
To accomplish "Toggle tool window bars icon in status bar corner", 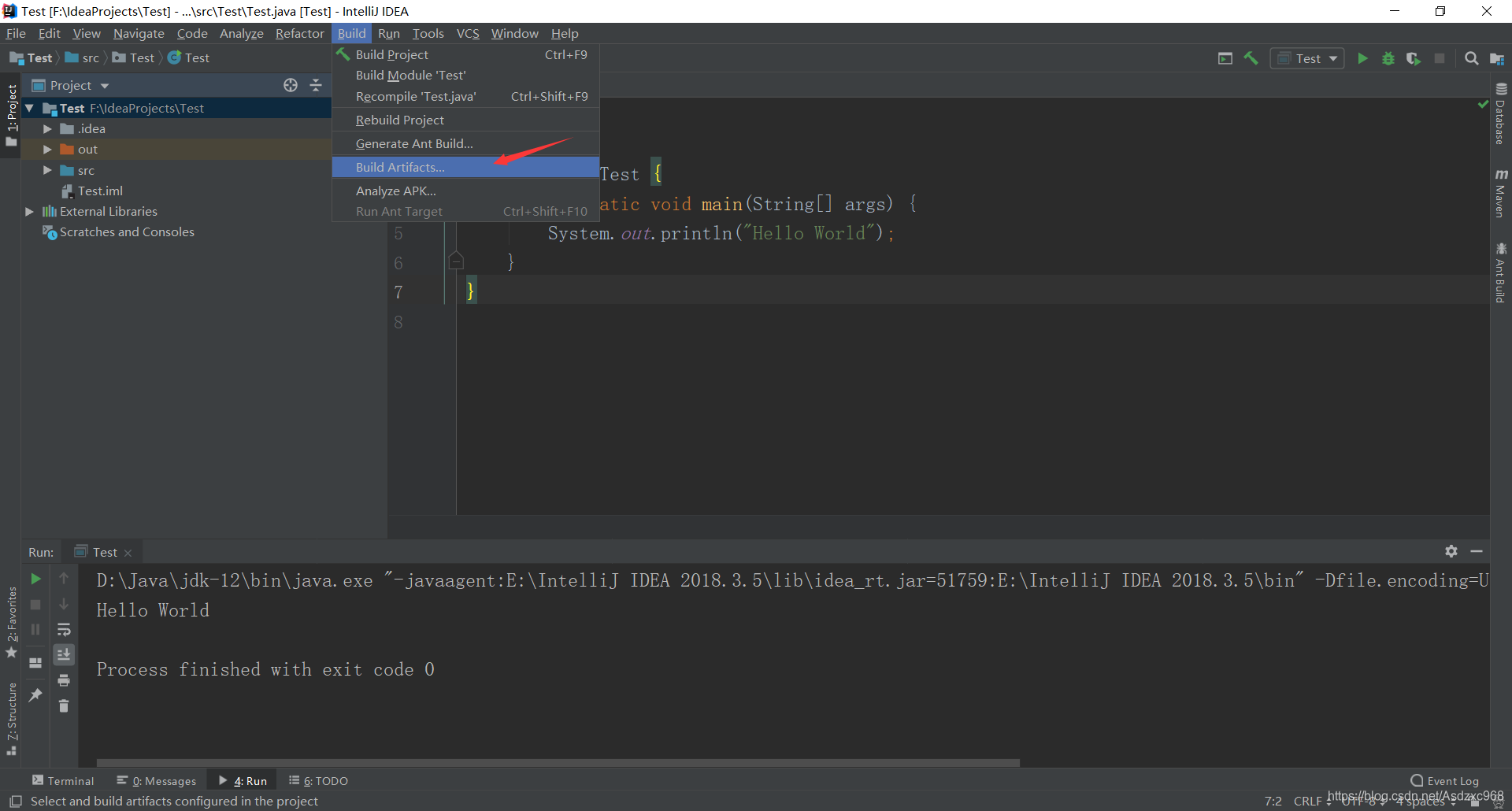I will pyautogui.click(x=15, y=801).
